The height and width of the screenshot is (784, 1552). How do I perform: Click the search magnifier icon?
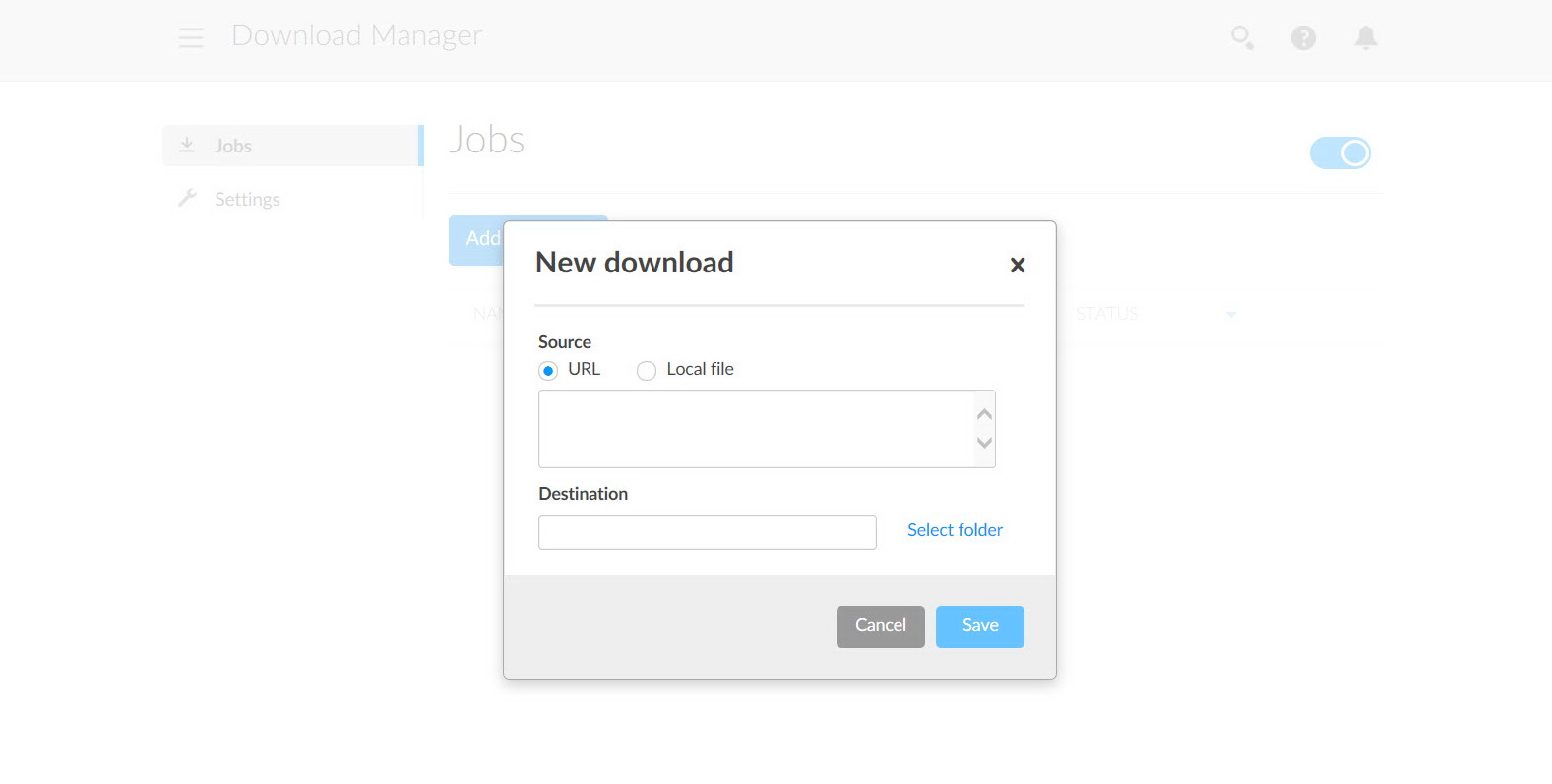pos(1242,37)
